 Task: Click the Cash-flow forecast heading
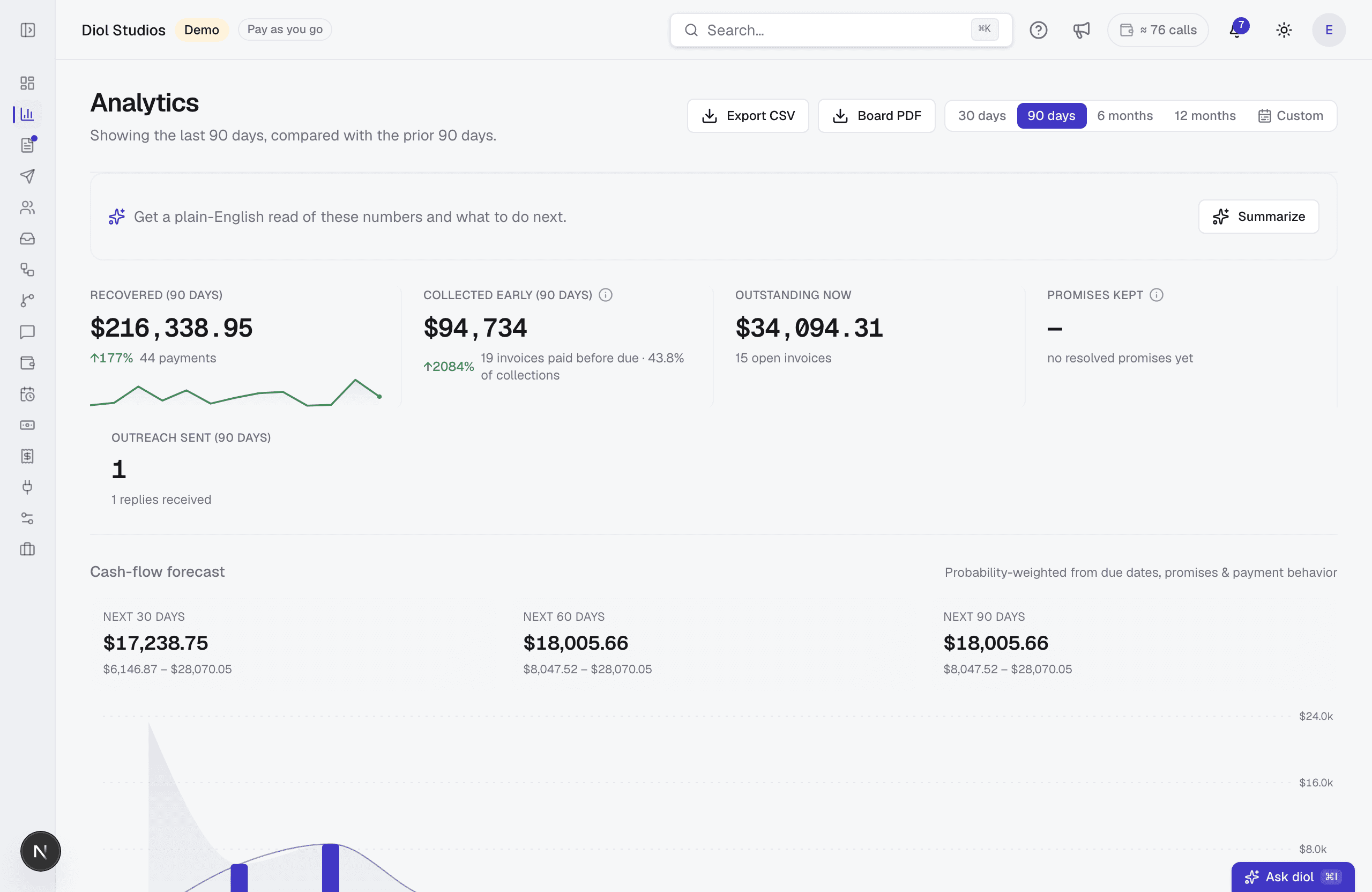157,571
